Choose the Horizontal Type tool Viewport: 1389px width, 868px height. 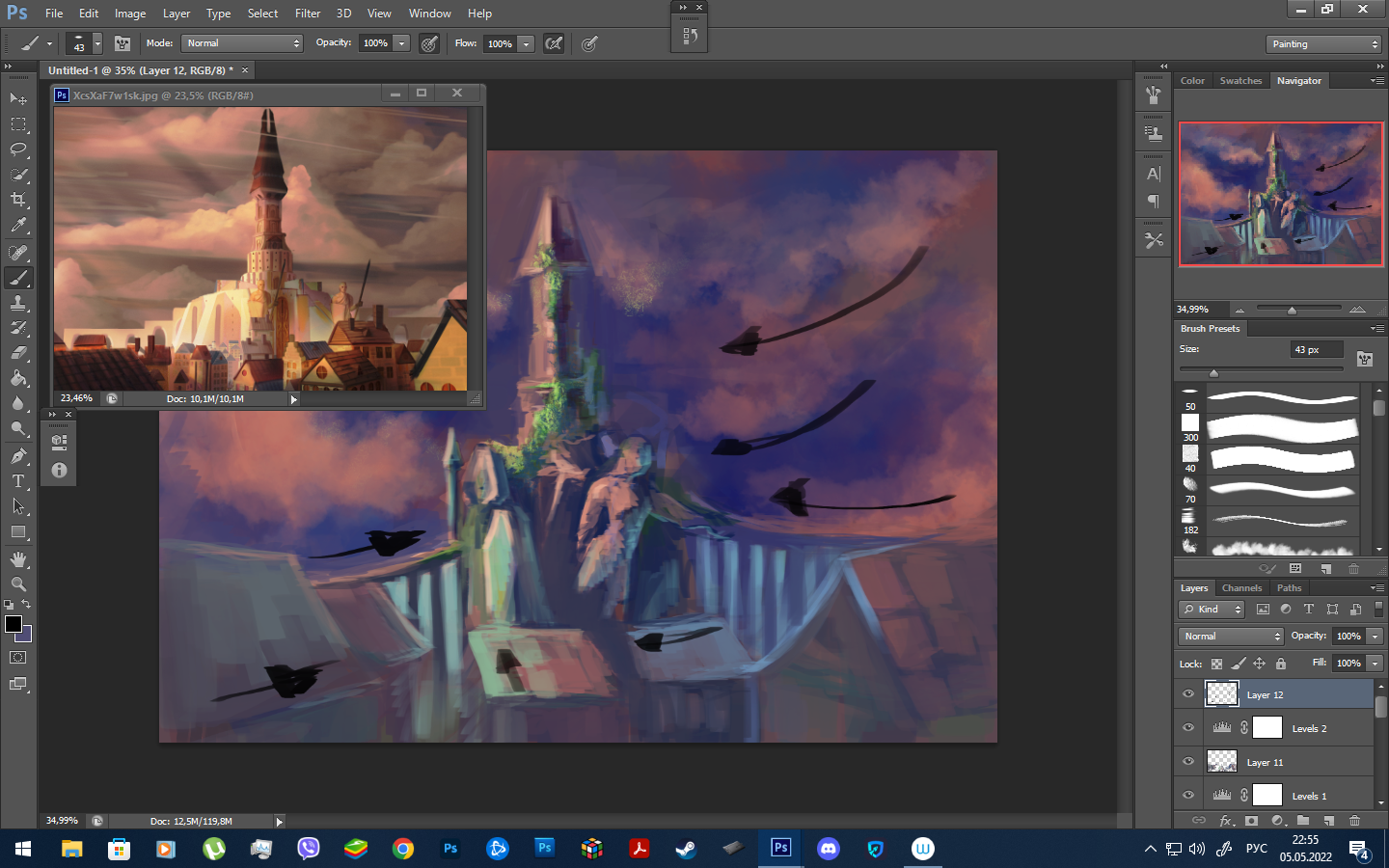(18, 481)
